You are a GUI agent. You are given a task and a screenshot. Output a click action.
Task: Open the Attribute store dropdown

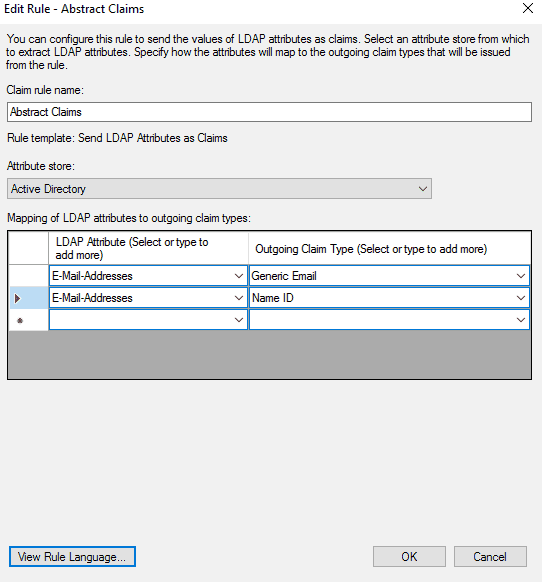pos(219,189)
